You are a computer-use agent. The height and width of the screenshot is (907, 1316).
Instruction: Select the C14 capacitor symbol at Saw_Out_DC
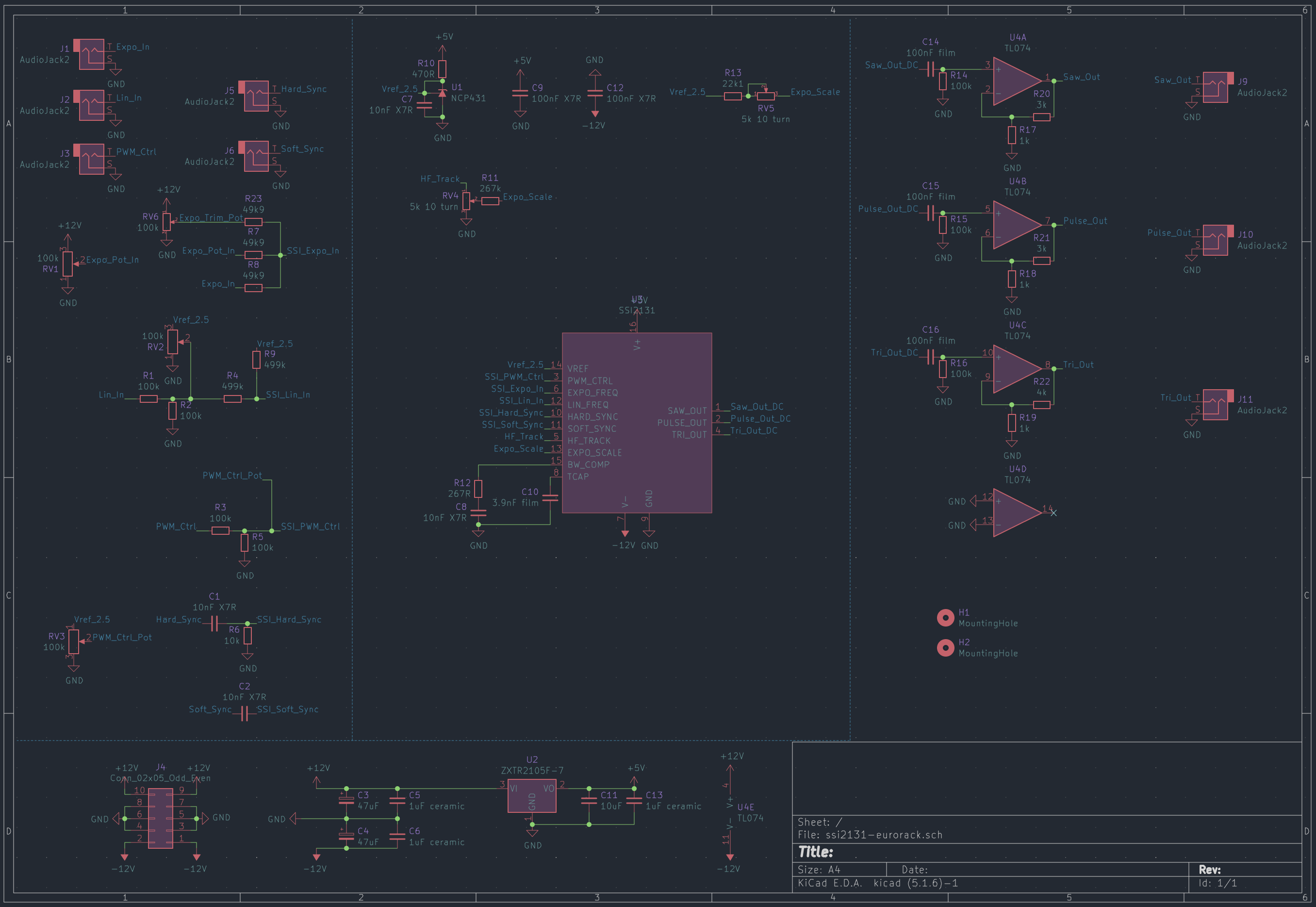[x=931, y=69]
